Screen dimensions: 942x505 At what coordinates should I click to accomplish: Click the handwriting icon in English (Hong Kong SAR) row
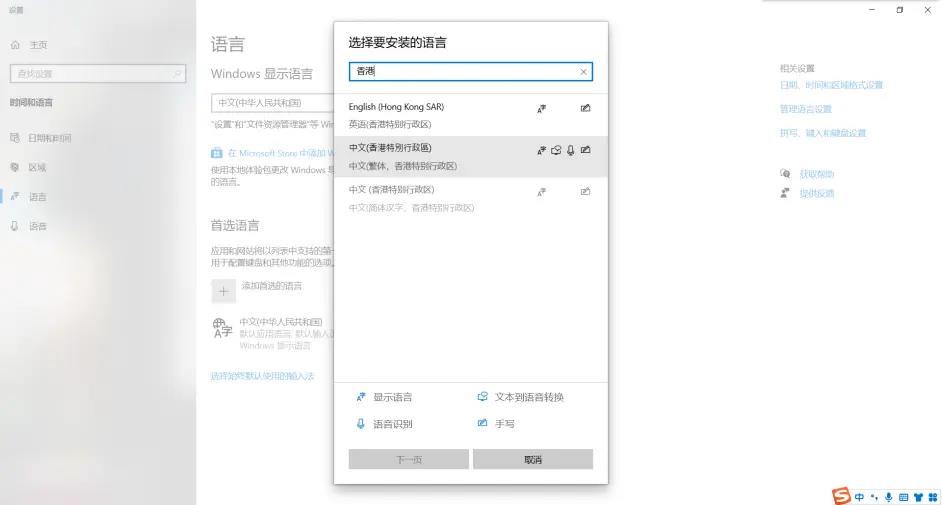[x=585, y=108]
